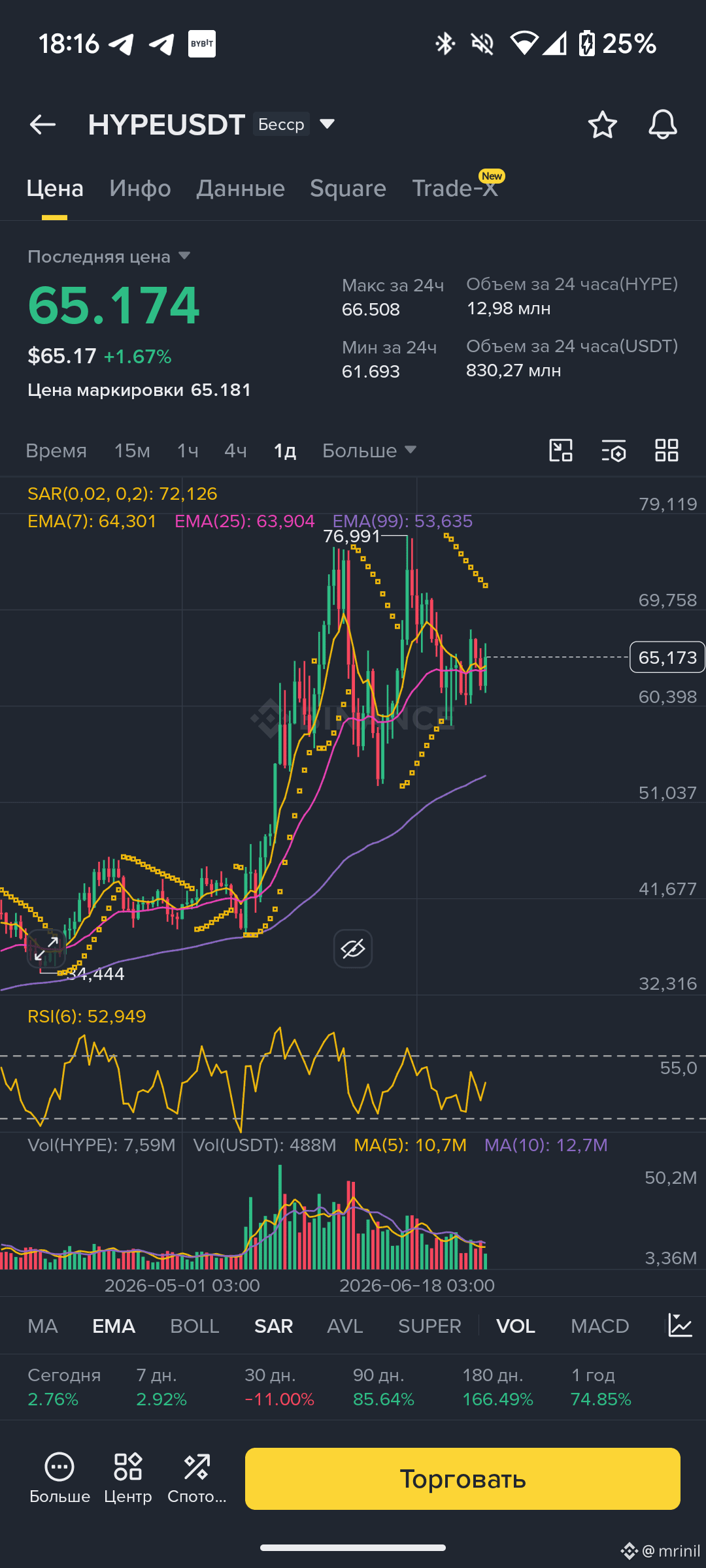706x1568 pixels.
Task: Toggle the VOL sub-indicator
Action: (x=516, y=1326)
